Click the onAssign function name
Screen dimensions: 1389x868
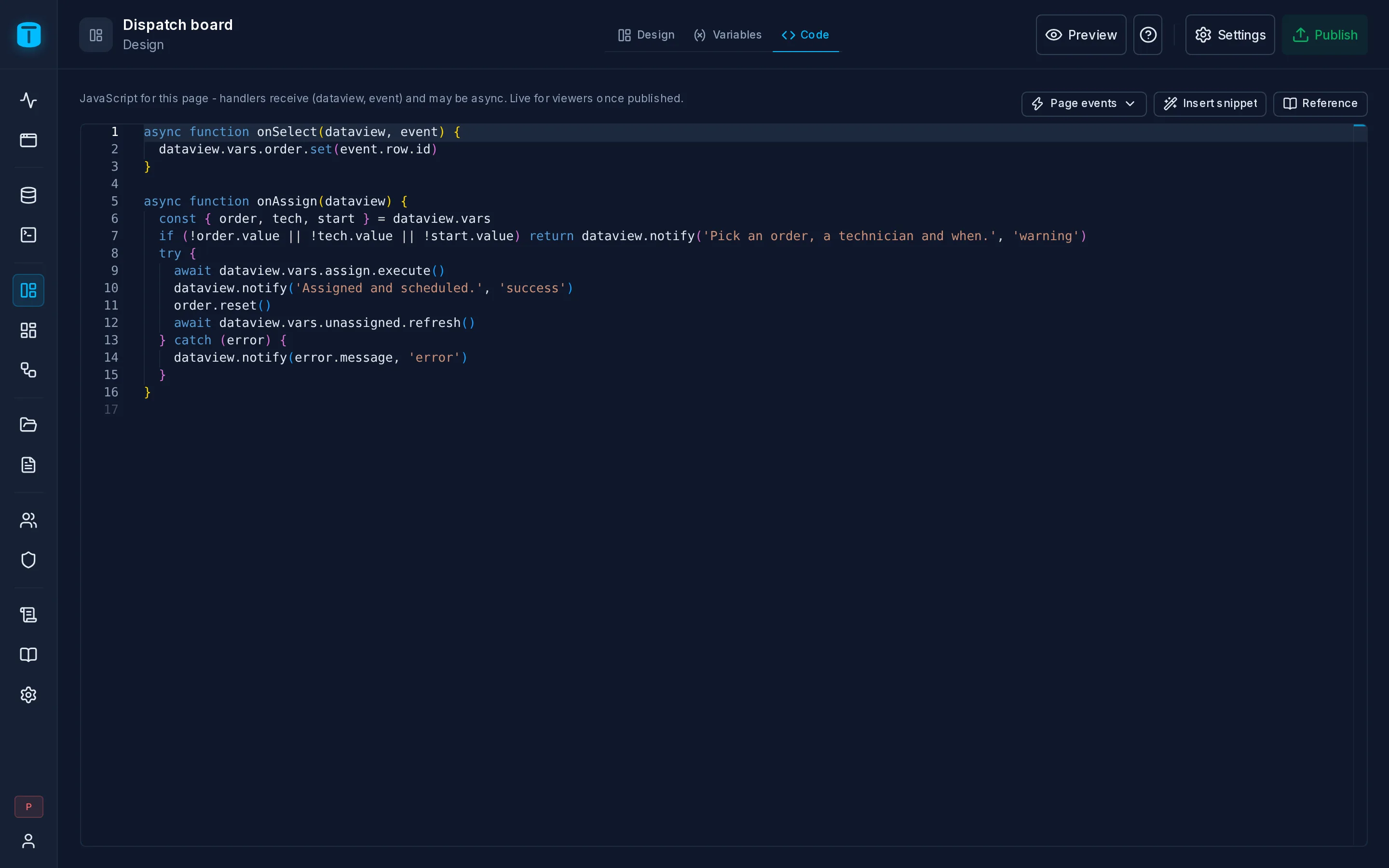point(287,202)
